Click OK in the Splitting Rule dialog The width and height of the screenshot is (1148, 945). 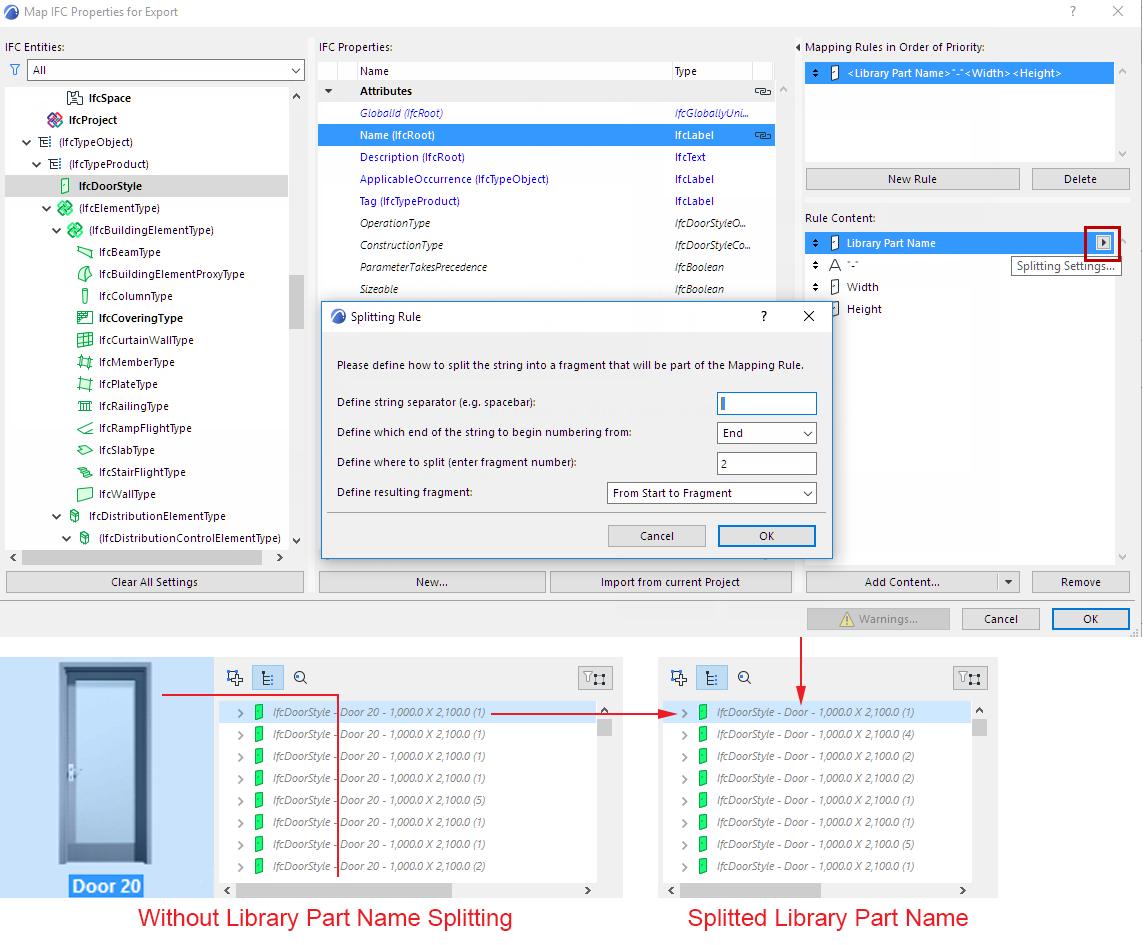[x=767, y=536]
